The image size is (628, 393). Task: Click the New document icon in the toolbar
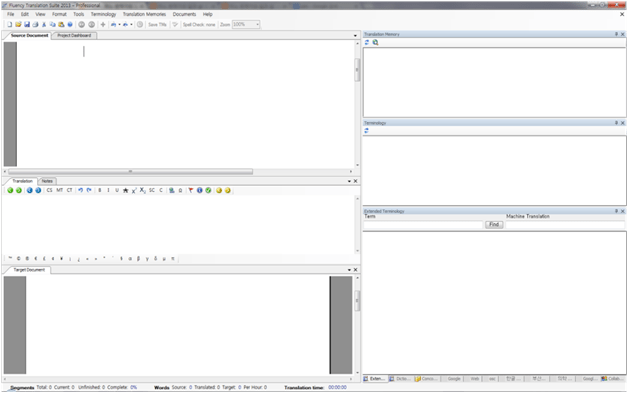[10, 24]
